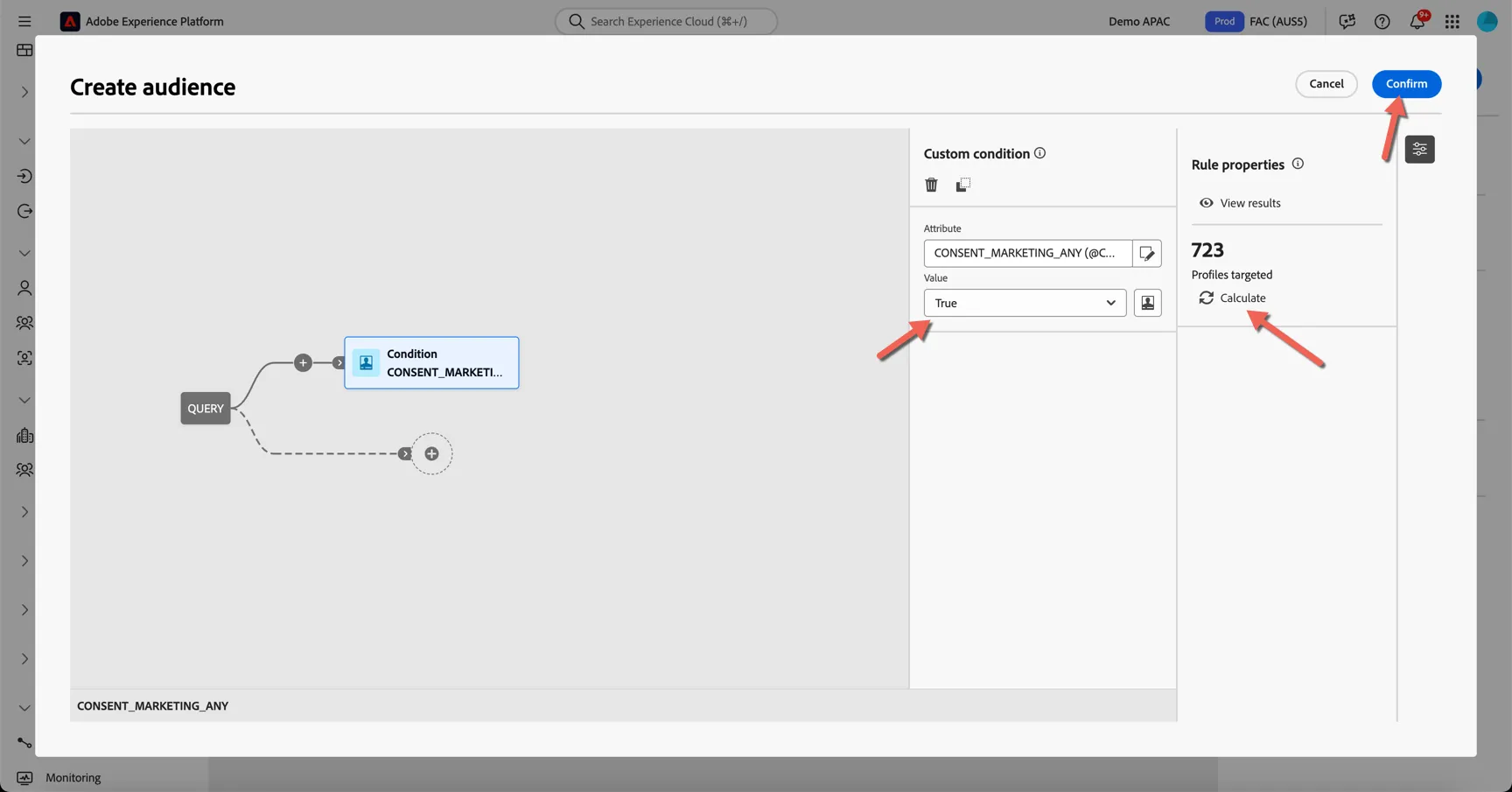Click the plus node before the Condition box
This screenshot has width=1512, height=792.
pyautogui.click(x=303, y=362)
